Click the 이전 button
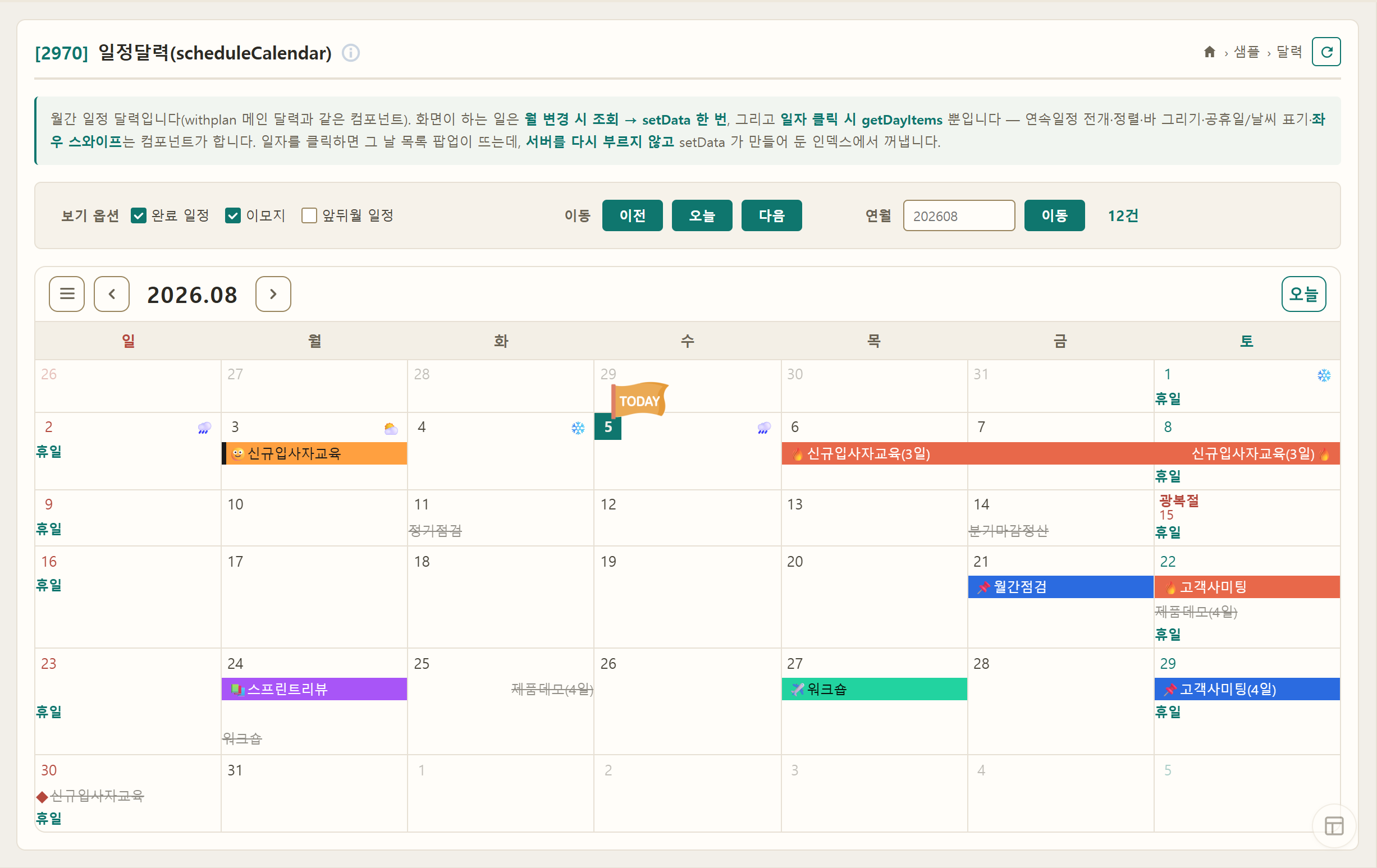This screenshot has width=1377, height=868. point(633,215)
